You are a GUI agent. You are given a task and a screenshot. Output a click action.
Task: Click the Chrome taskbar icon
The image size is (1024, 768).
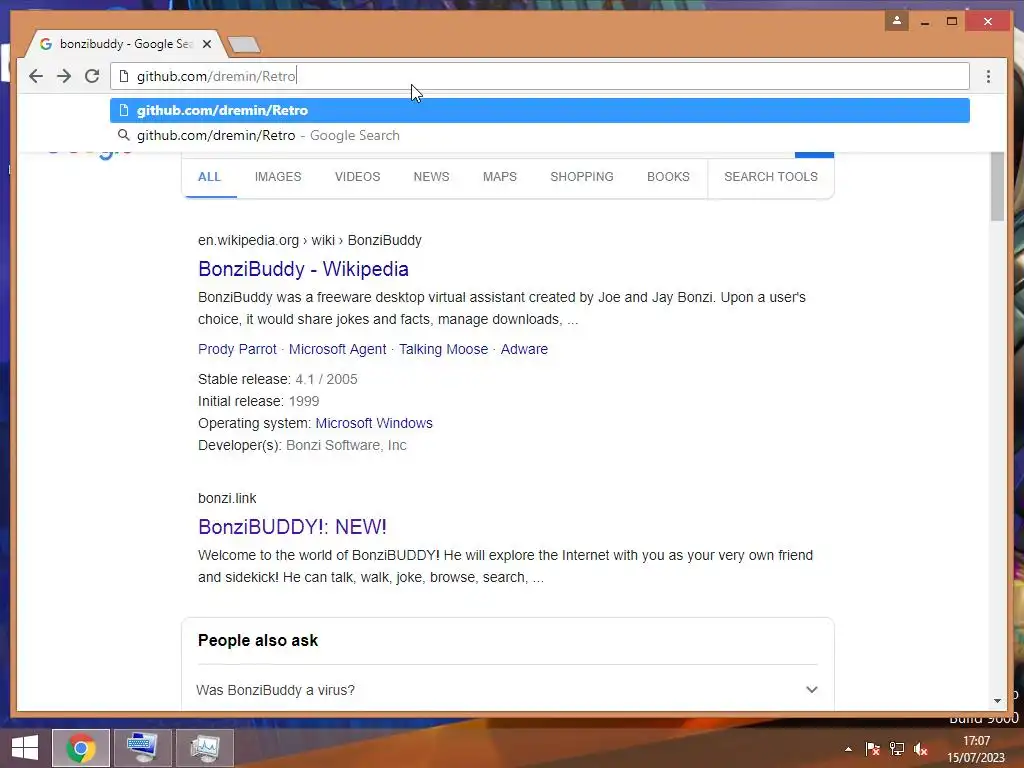(81, 748)
